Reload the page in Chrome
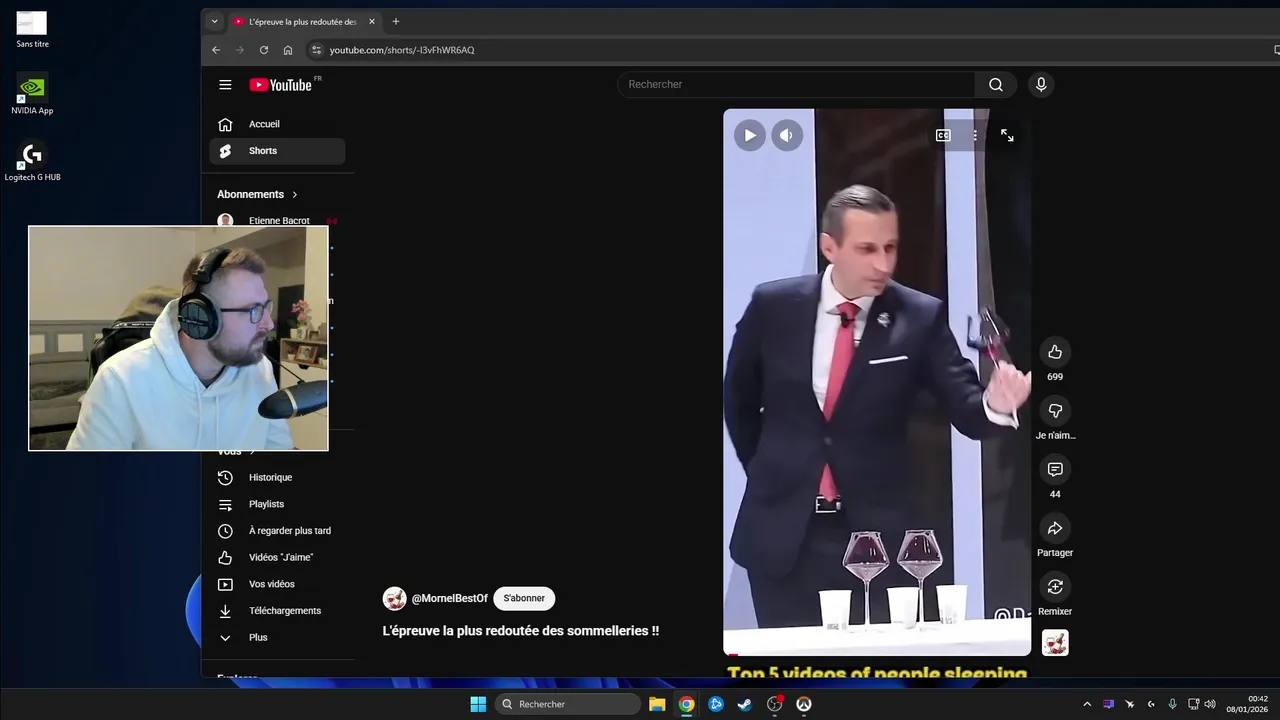Viewport: 1280px width, 720px height. (264, 50)
